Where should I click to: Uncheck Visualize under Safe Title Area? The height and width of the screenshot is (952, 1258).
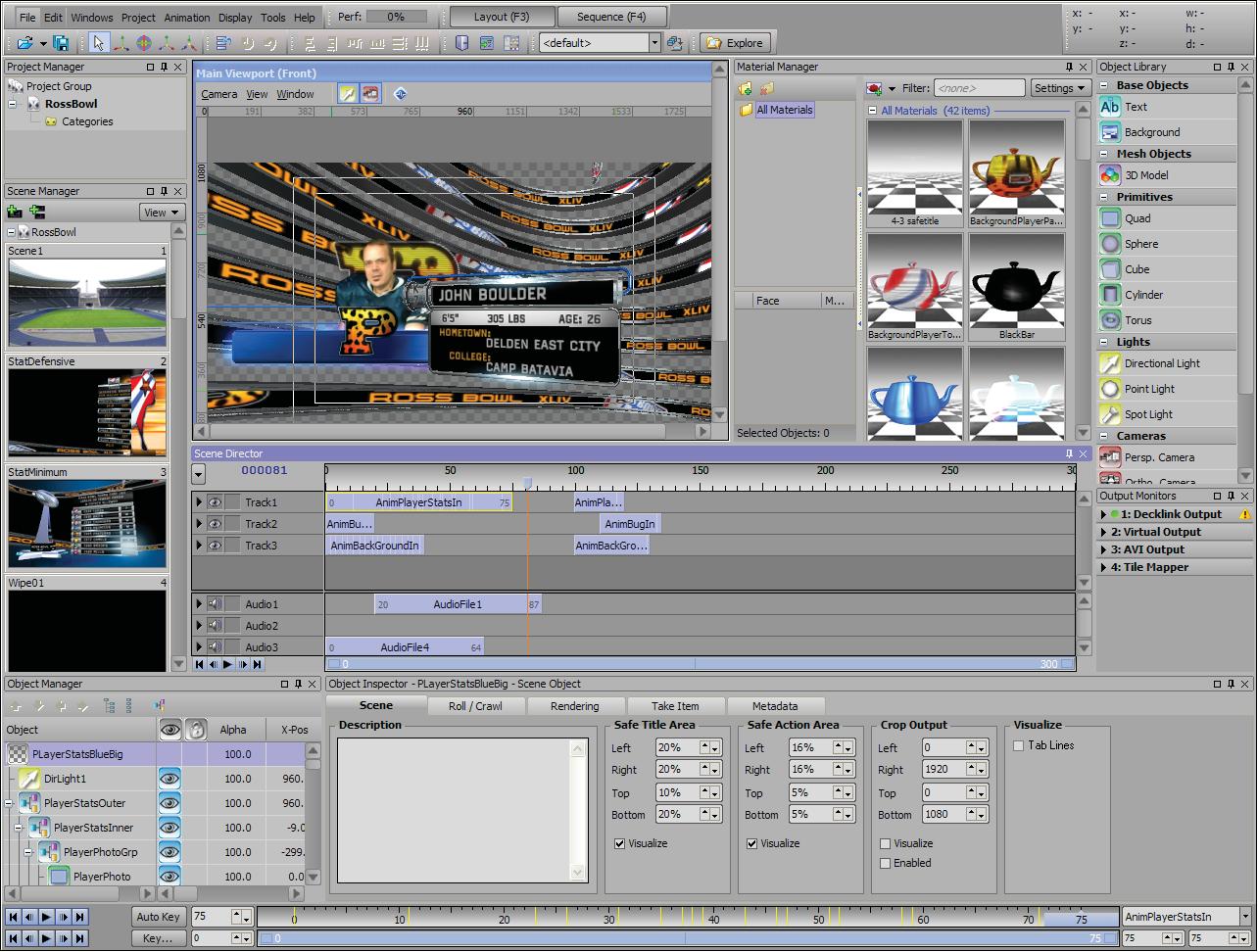click(x=619, y=843)
